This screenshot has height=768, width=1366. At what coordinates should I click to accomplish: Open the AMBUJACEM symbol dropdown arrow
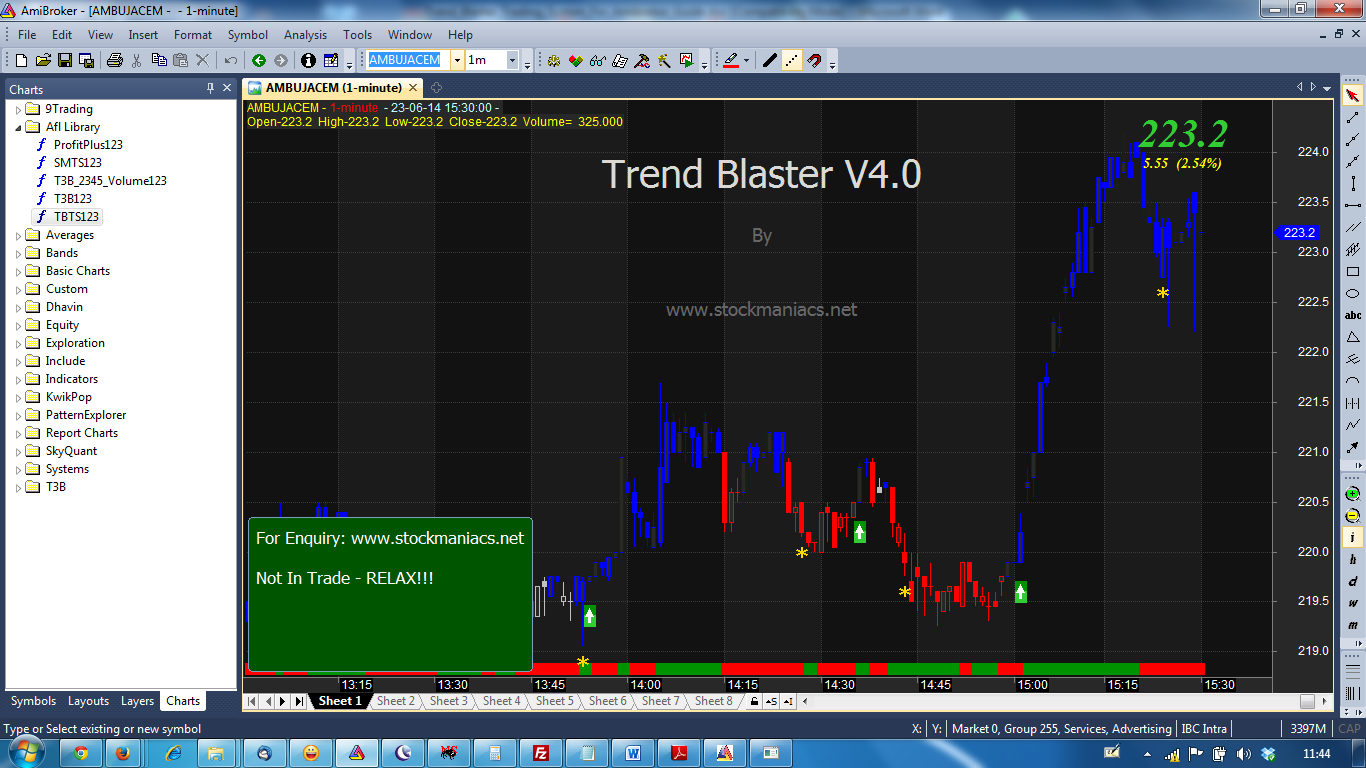pyautogui.click(x=457, y=60)
